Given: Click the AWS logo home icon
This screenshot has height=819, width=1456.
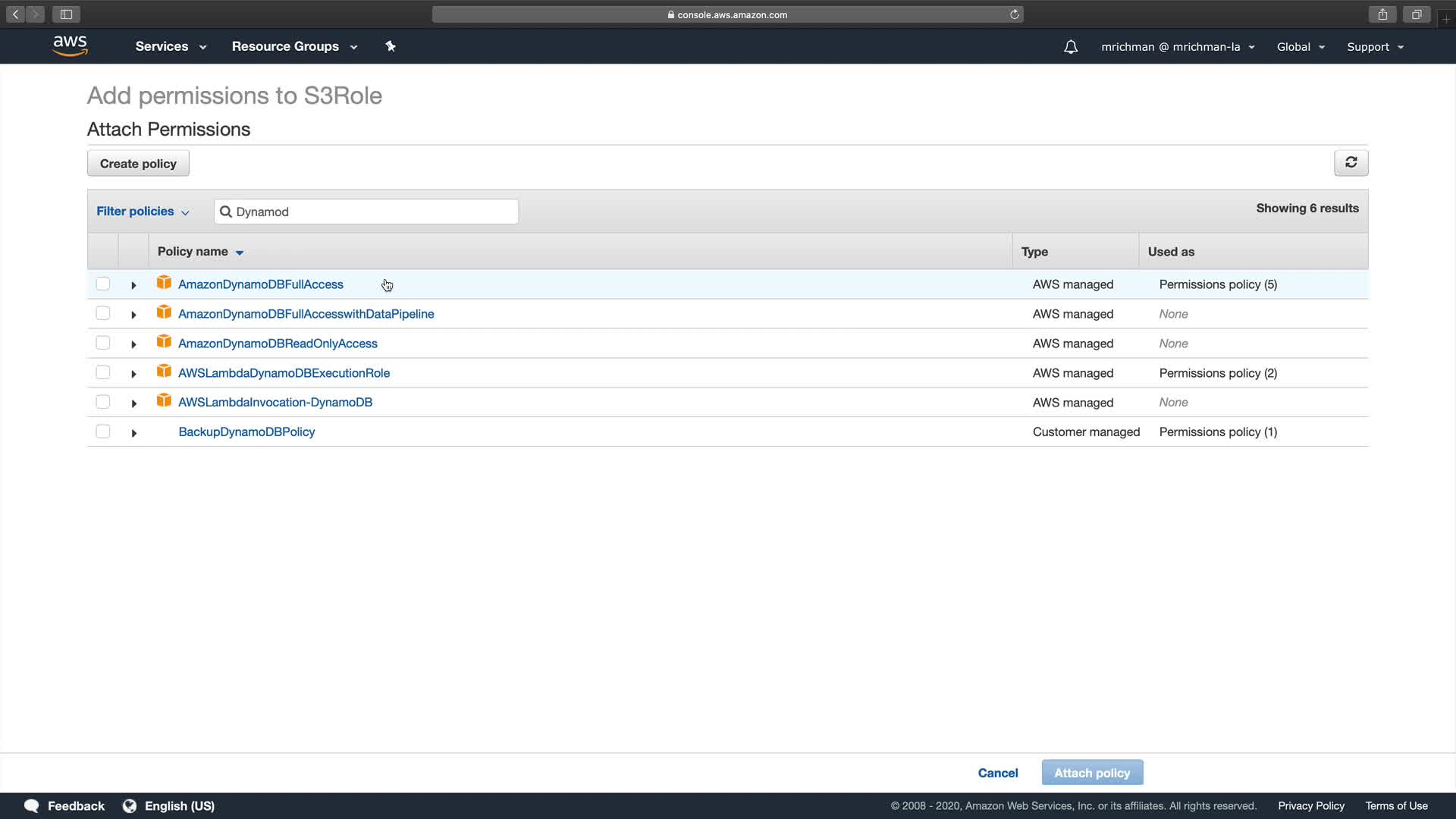Looking at the screenshot, I should tap(71, 46).
